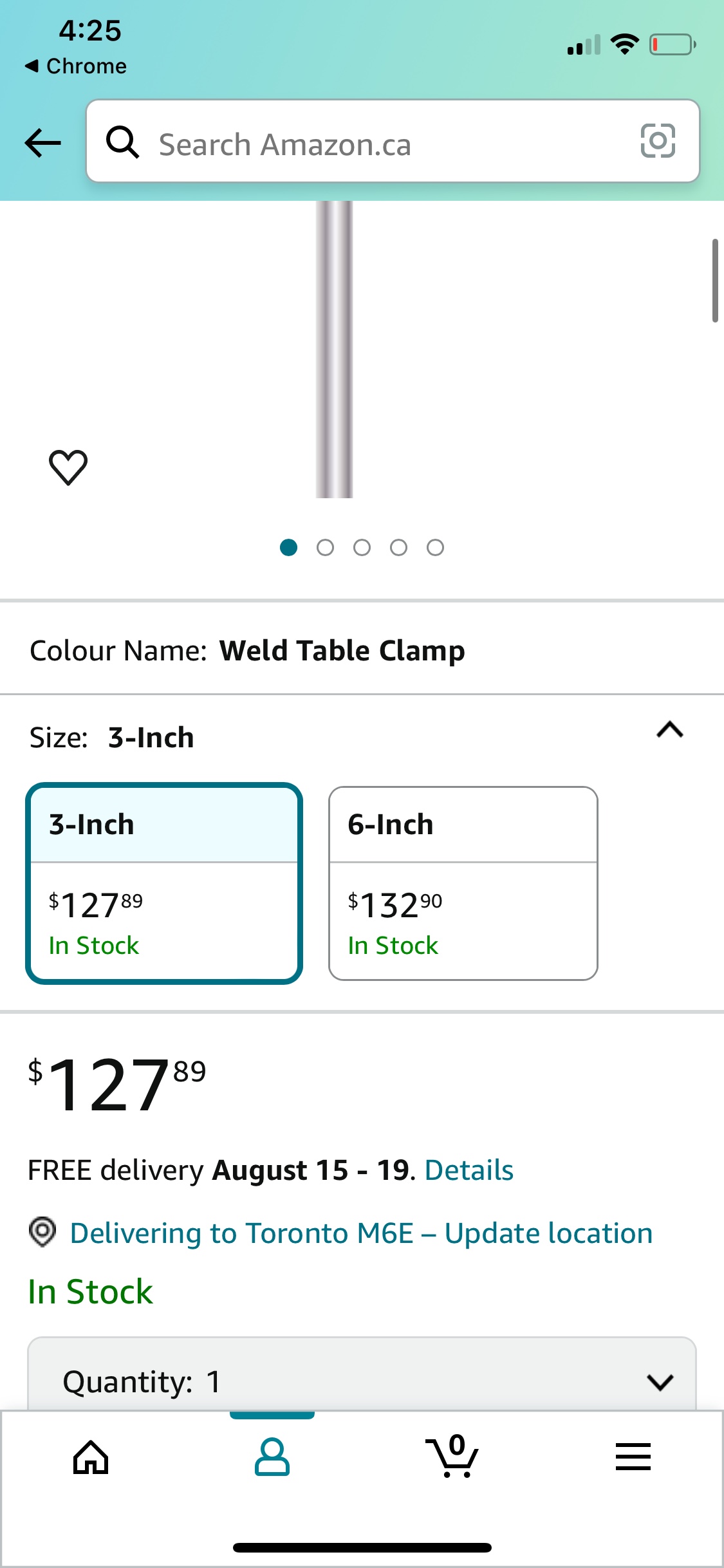The height and width of the screenshot is (1568, 724).
Task: Go to Home tab icon
Action: pos(91,1457)
